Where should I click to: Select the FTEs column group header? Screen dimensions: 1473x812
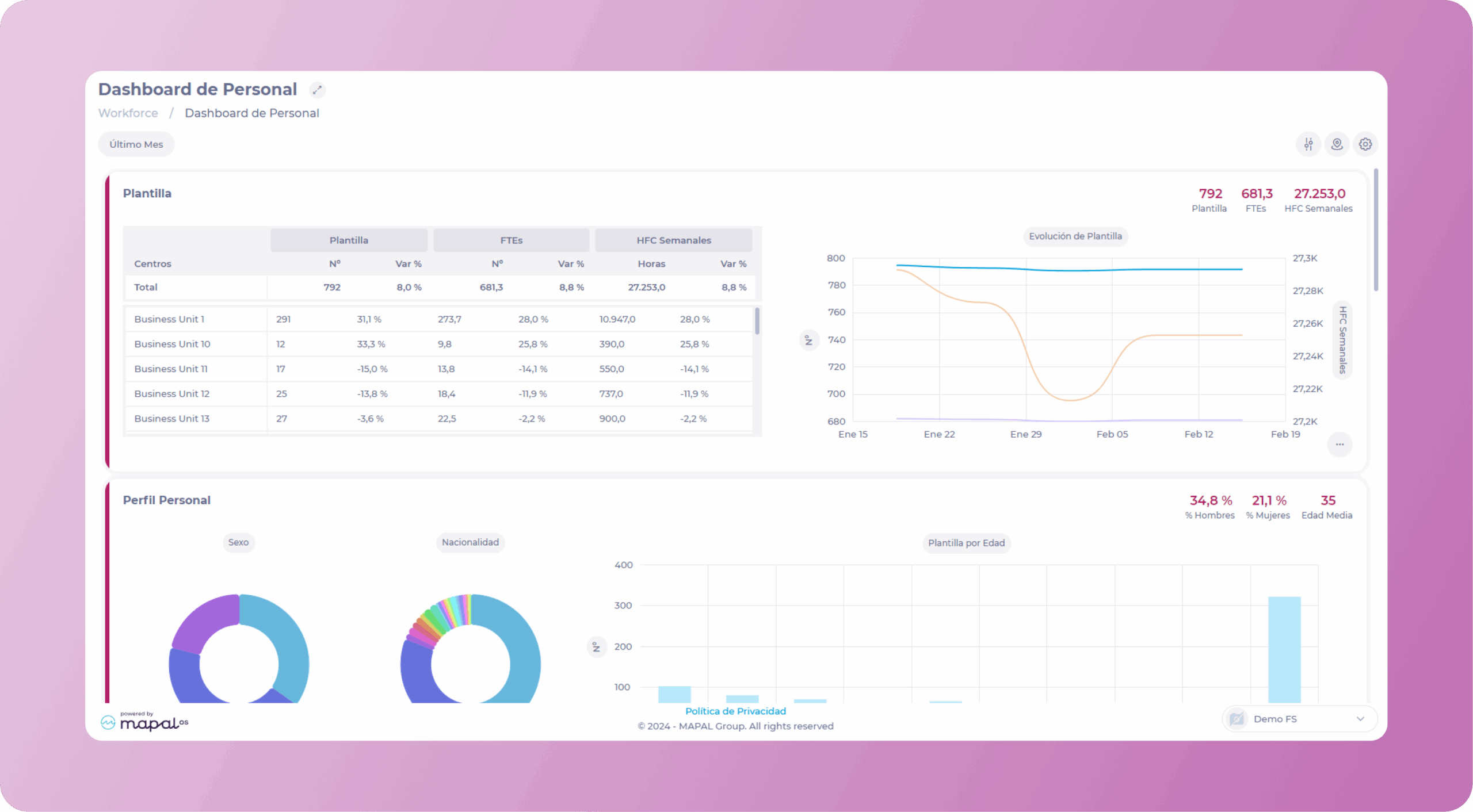click(511, 240)
